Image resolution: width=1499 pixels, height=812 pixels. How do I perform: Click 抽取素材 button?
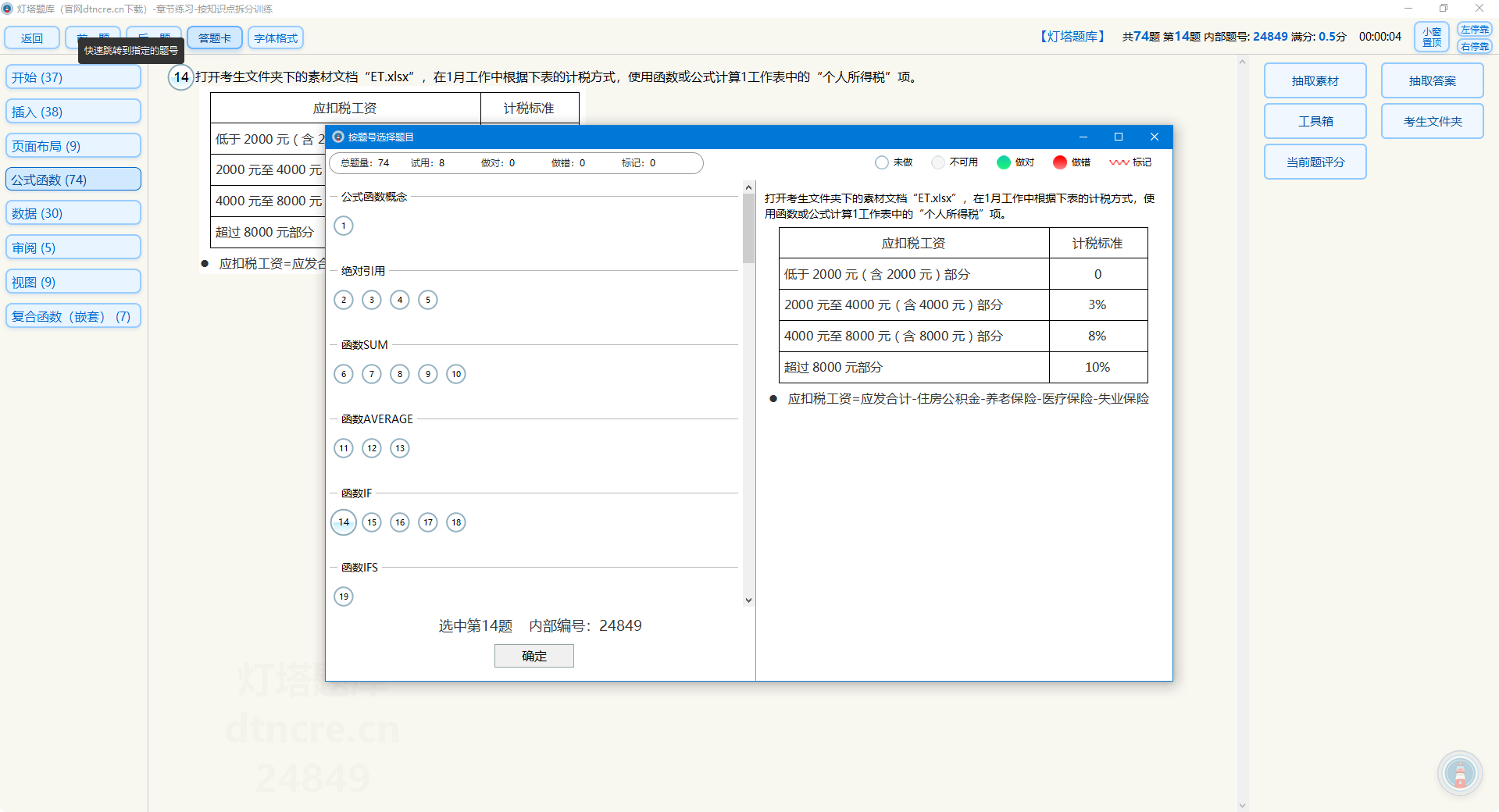click(1315, 80)
